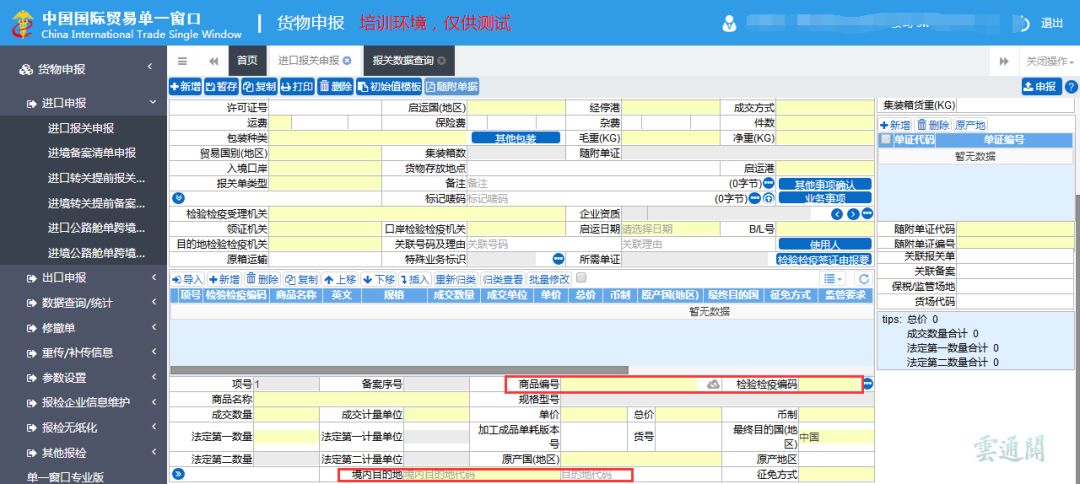
Task: Click the 检验检疫签证申报要素 button
Action: click(x=824, y=260)
